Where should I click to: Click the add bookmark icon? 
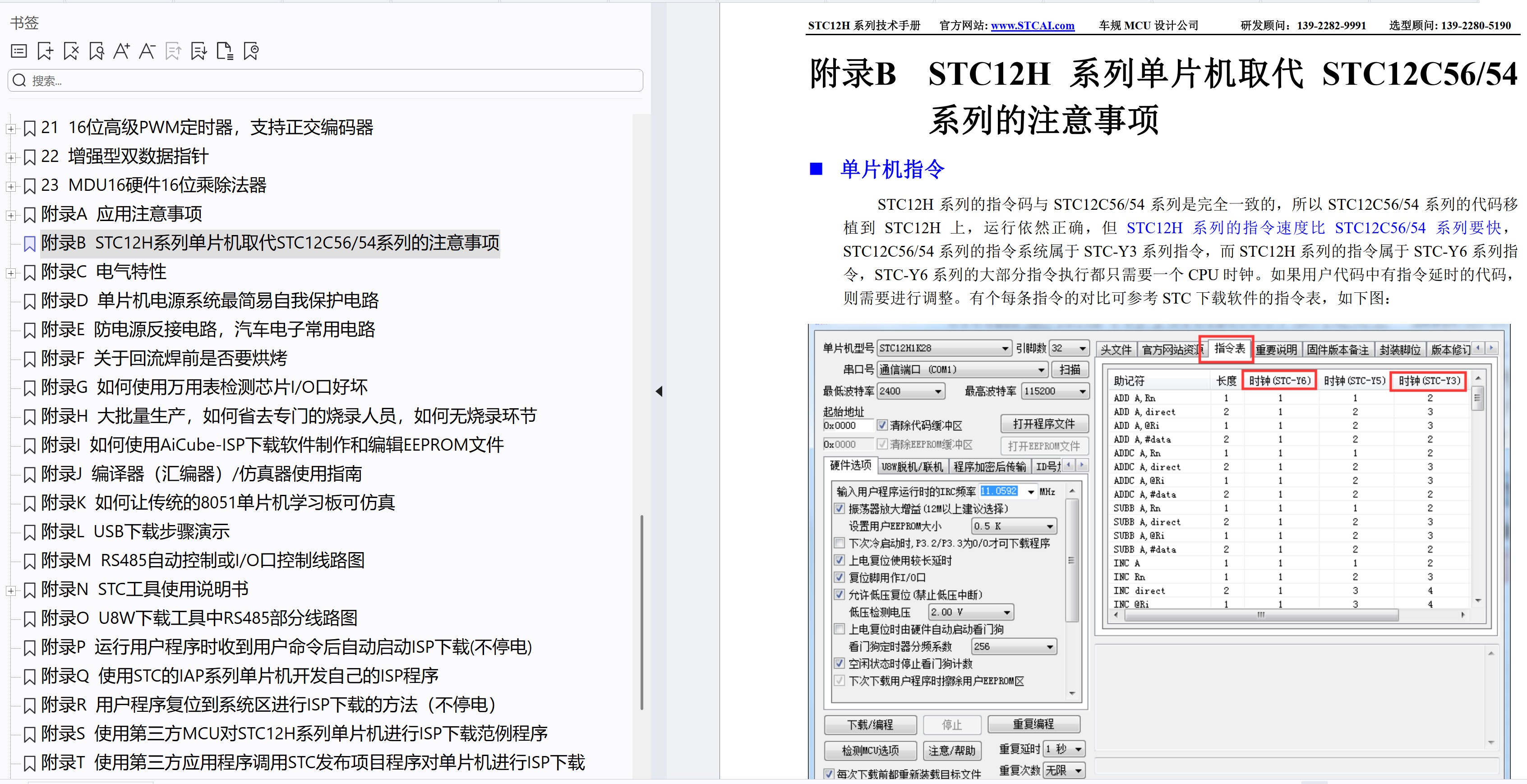pos(45,51)
